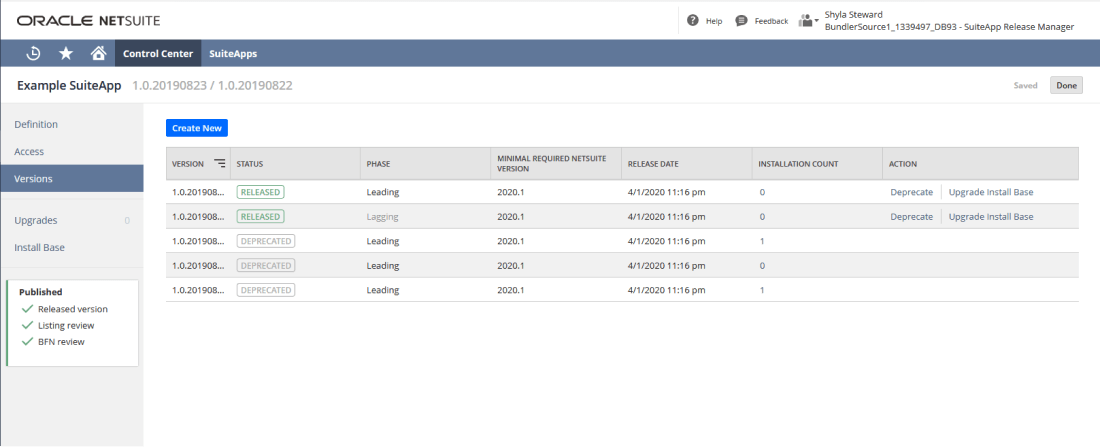The height and width of the screenshot is (447, 1100).
Task: Open the Recent Records clock icon
Action: coord(33,54)
